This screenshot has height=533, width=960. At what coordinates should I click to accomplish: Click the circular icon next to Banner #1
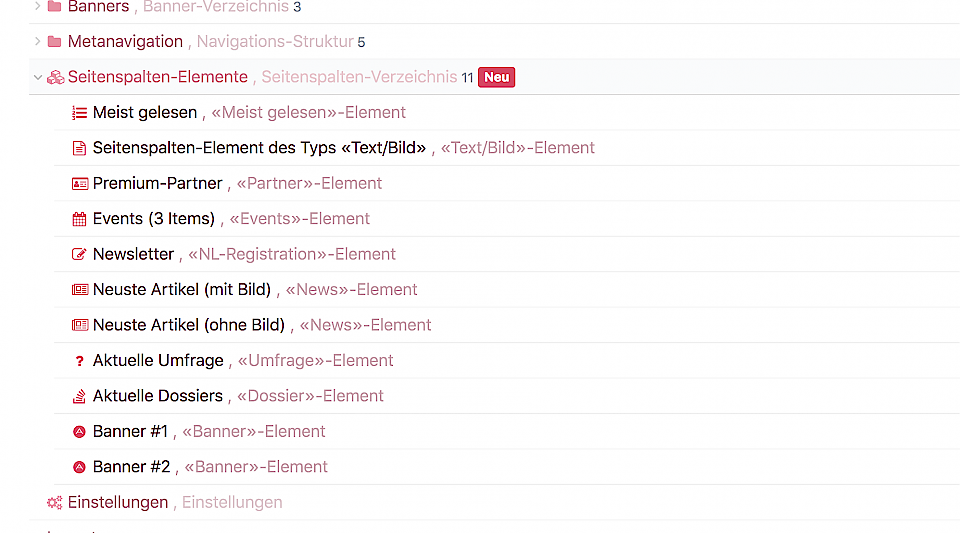click(x=80, y=432)
